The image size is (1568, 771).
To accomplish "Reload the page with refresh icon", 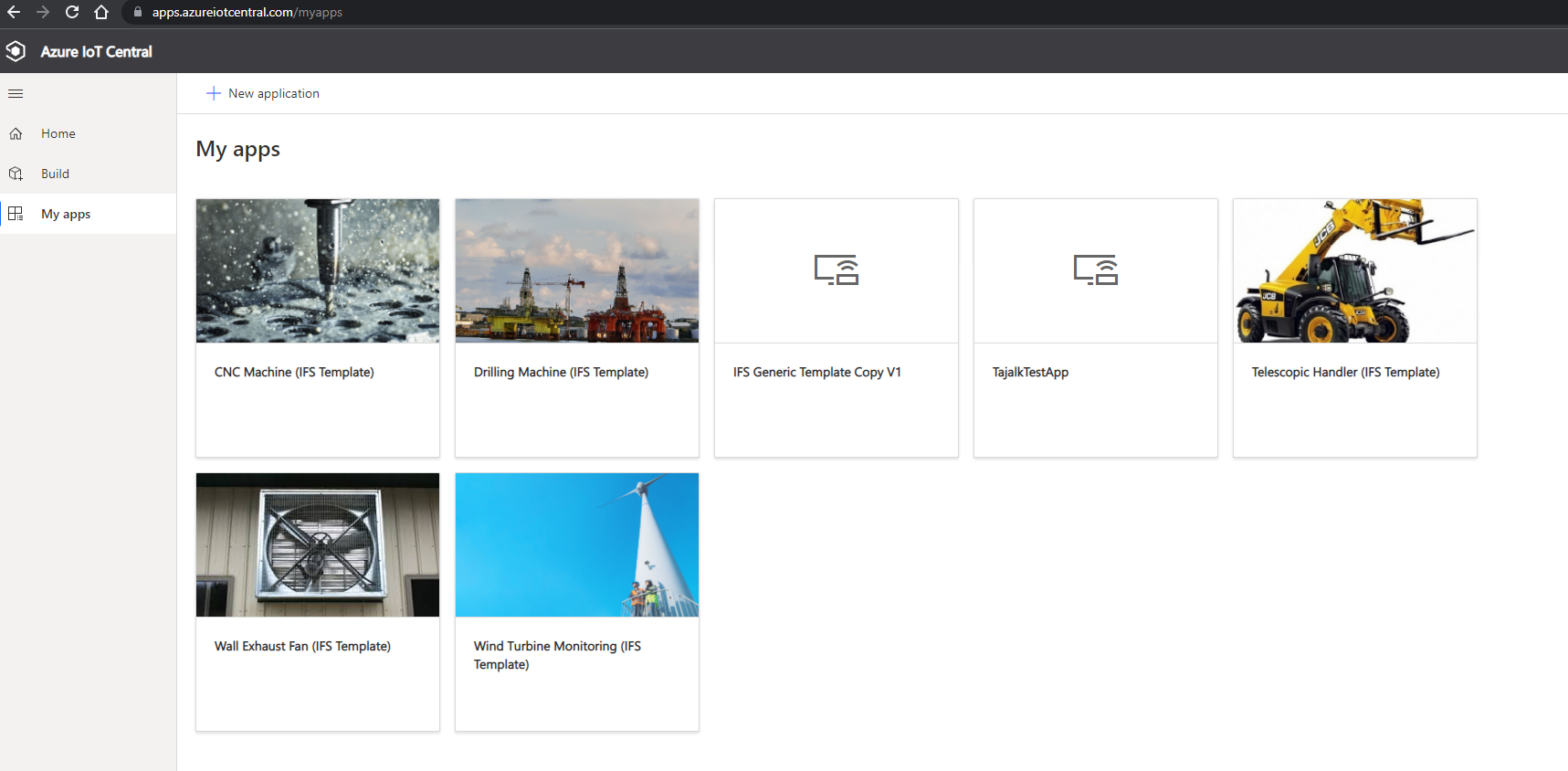I will [x=72, y=12].
